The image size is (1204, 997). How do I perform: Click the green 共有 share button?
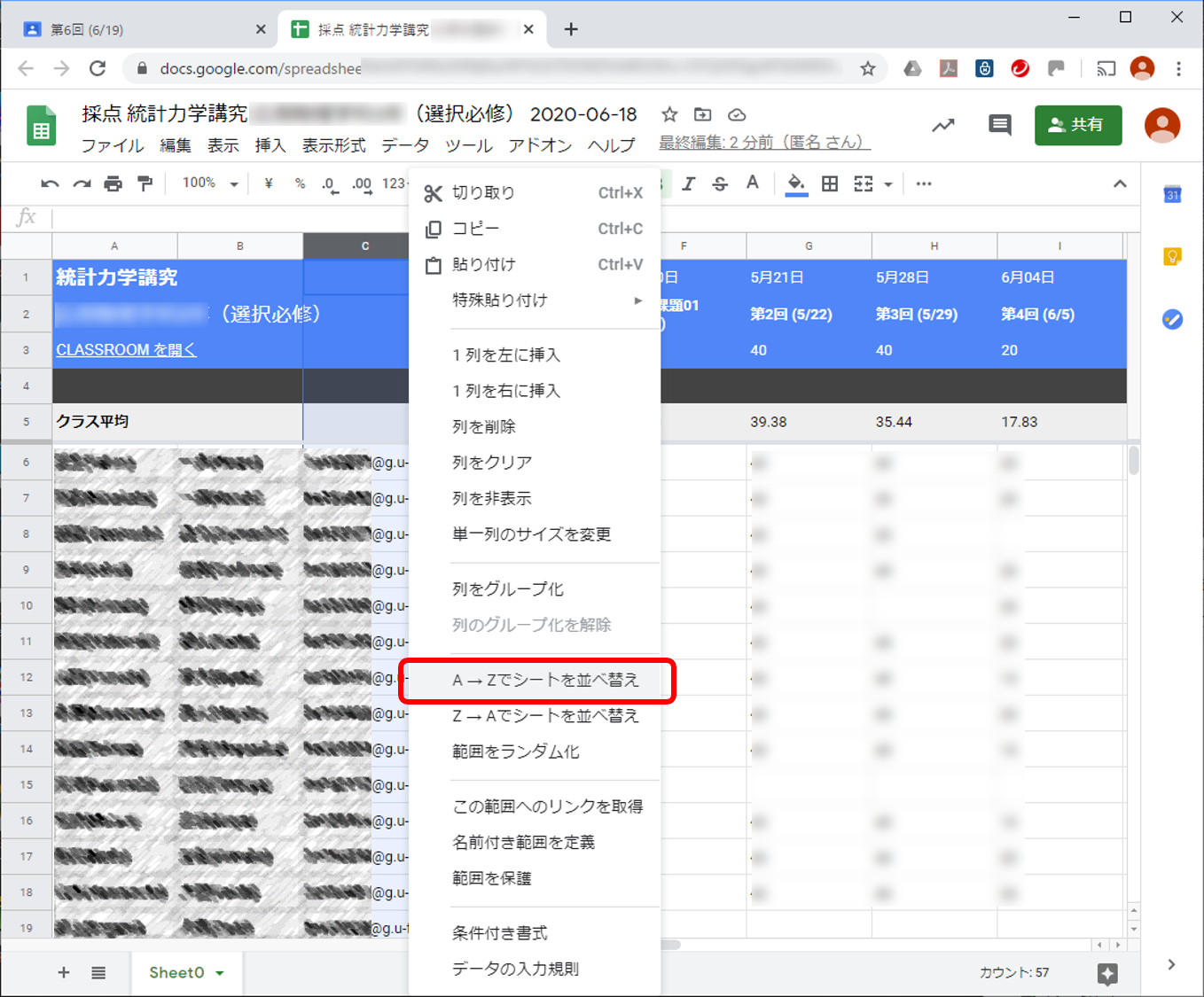tap(1078, 125)
